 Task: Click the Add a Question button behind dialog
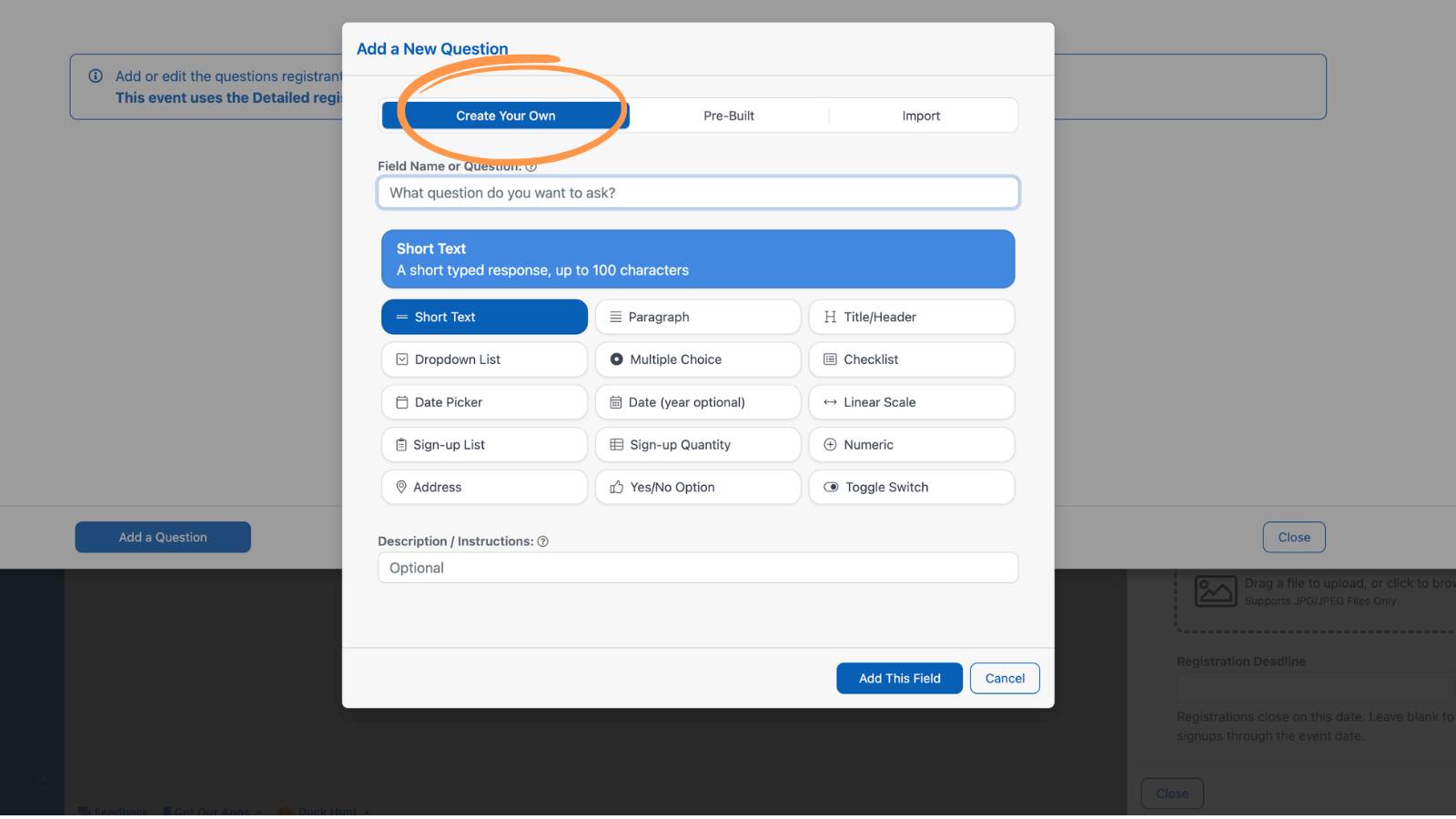[x=163, y=537]
